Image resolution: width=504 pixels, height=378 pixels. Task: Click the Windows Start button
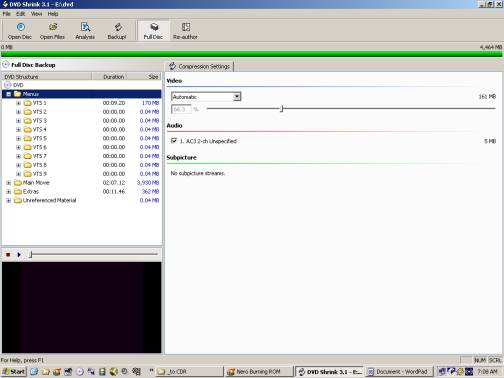tap(14, 371)
